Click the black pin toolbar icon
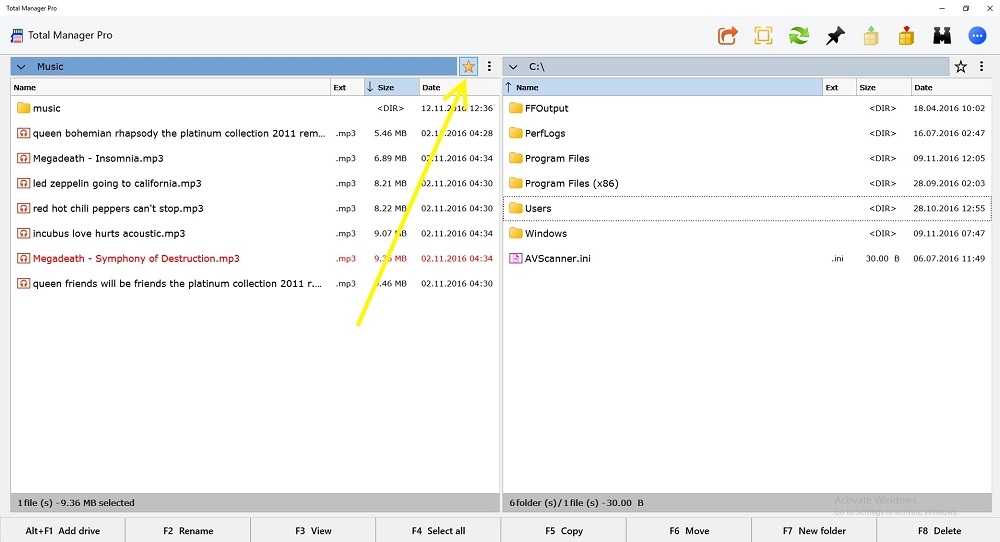The width and height of the screenshot is (1000, 542). (x=835, y=36)
